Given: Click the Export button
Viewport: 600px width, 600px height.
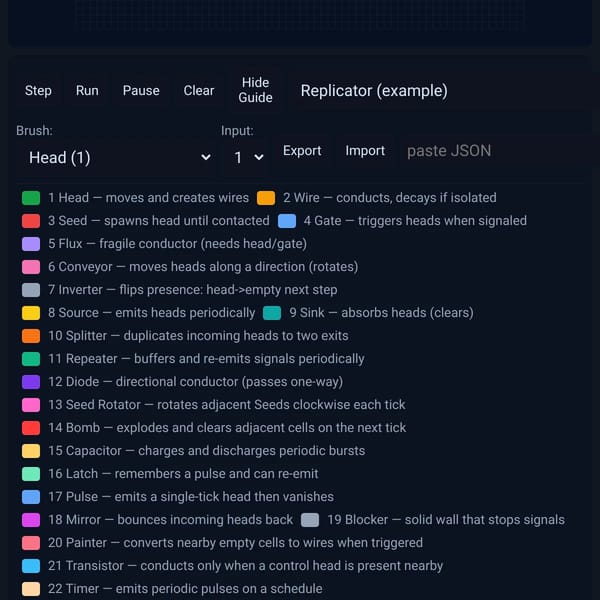Looking at the screenshot, I should (x=302, y=151).
